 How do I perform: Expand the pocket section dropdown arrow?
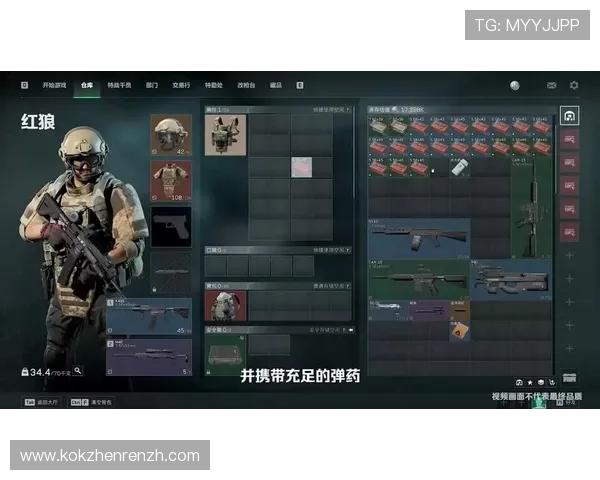[x=347, y=250]
